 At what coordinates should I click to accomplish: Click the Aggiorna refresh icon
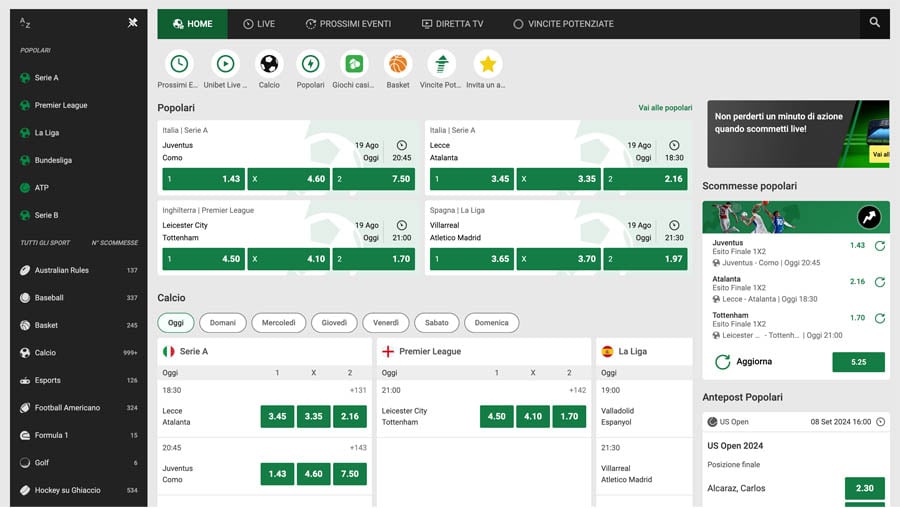[x=723, y=362]
